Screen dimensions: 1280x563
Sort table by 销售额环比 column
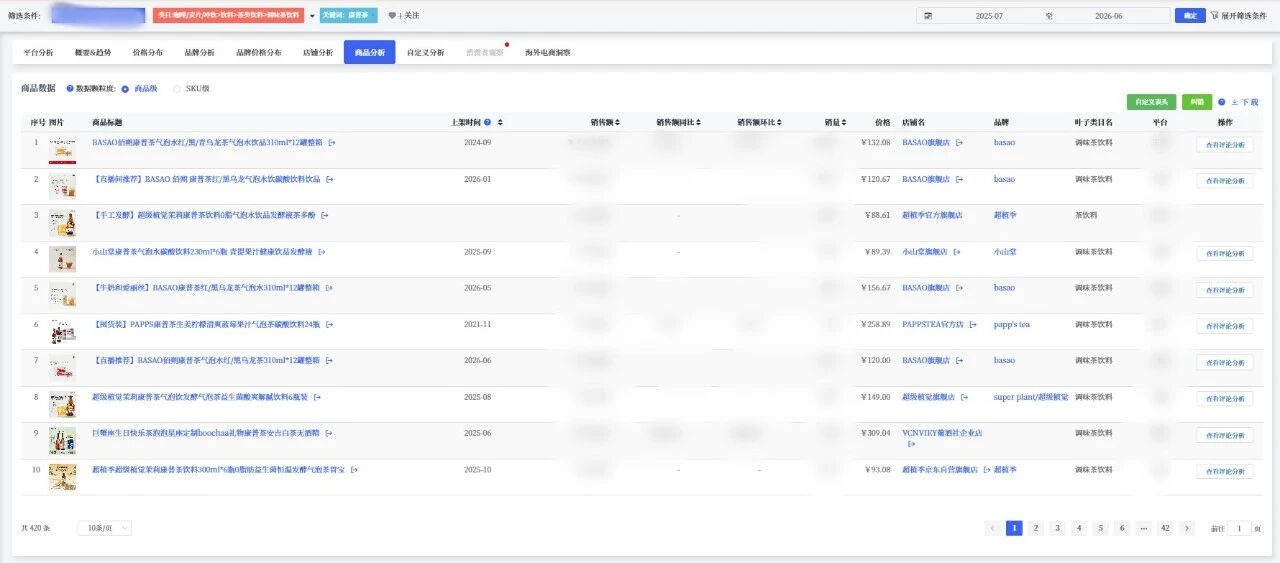point(781,122)
